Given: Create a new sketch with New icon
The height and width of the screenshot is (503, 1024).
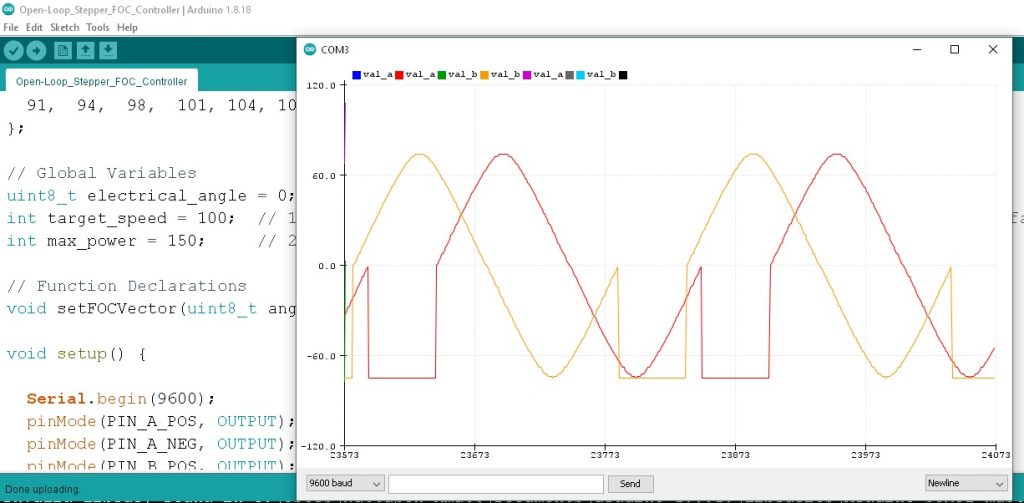Looking at the screenshot, I should pyautogui.click(x=63, y=50).
